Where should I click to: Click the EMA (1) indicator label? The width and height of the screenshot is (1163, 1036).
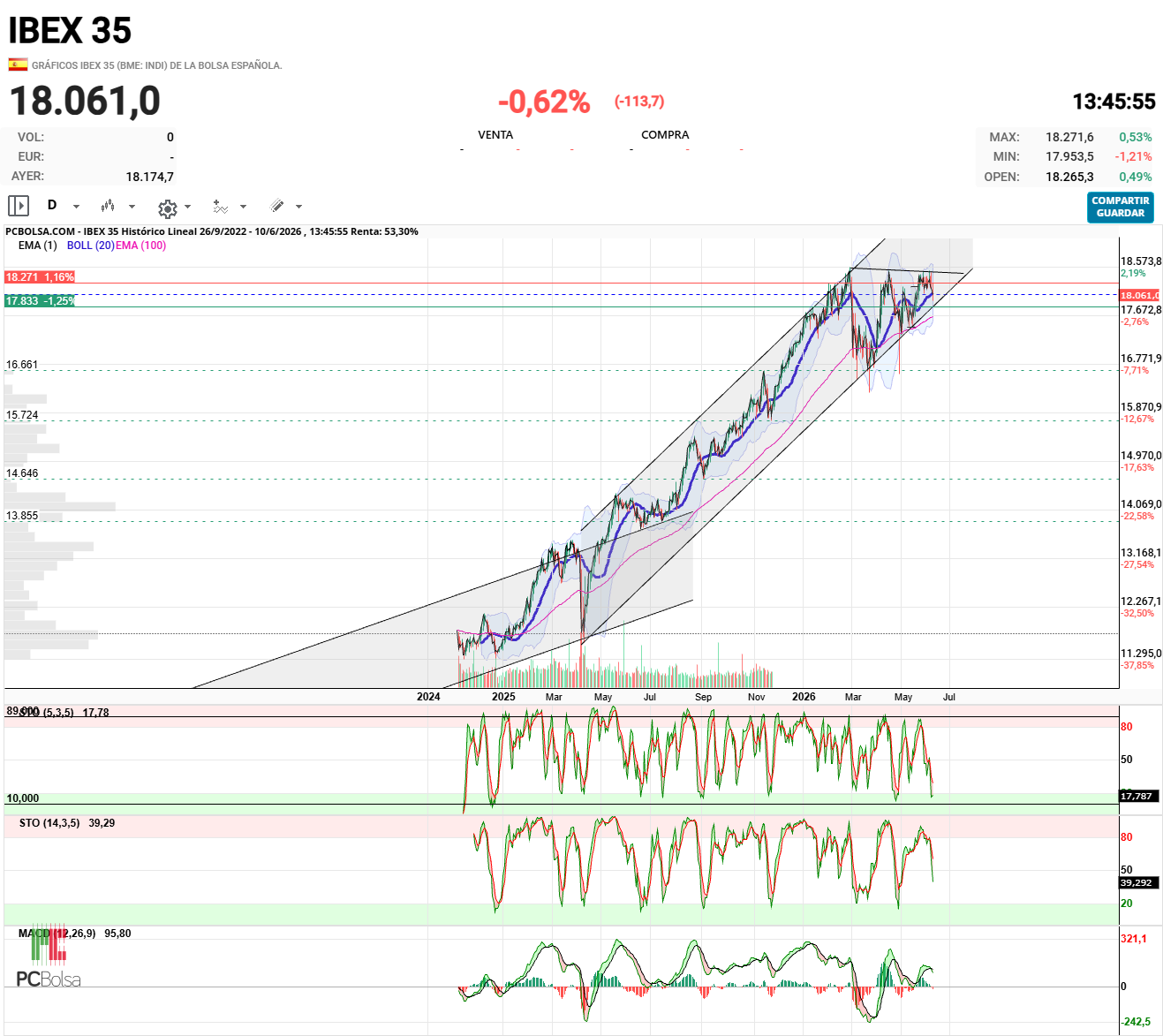point(38,246)
